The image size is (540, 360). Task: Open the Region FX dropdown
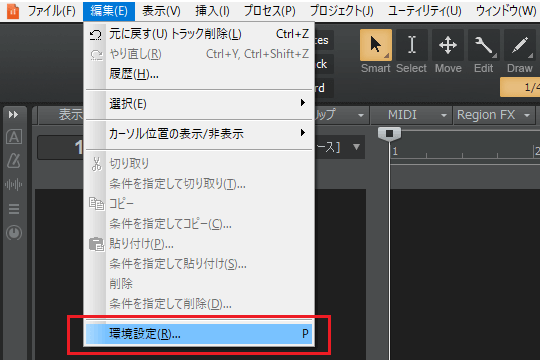(x=494, y=115)
